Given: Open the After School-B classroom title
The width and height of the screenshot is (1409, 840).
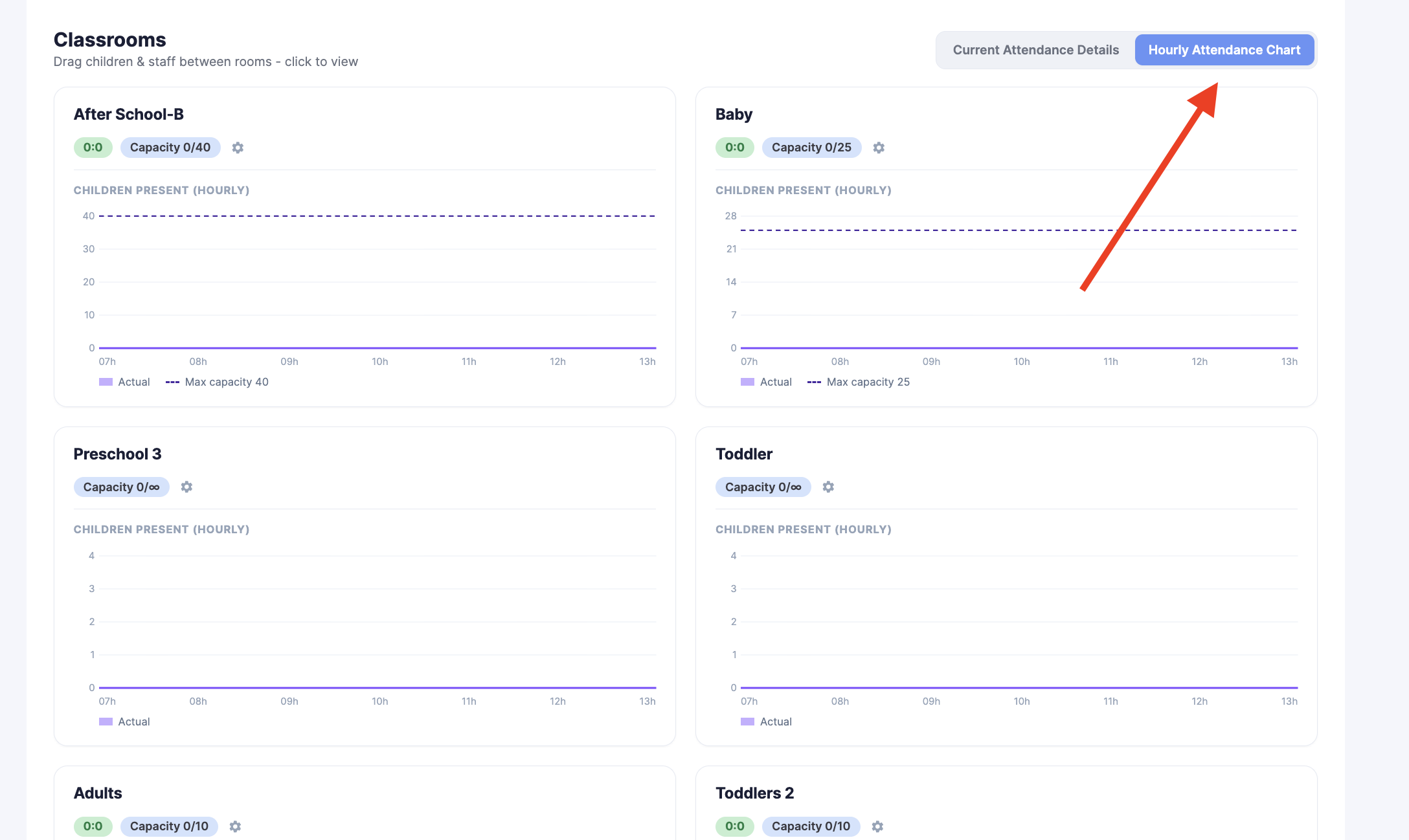Looking at the screenshot, I should [x=129, y=114].
